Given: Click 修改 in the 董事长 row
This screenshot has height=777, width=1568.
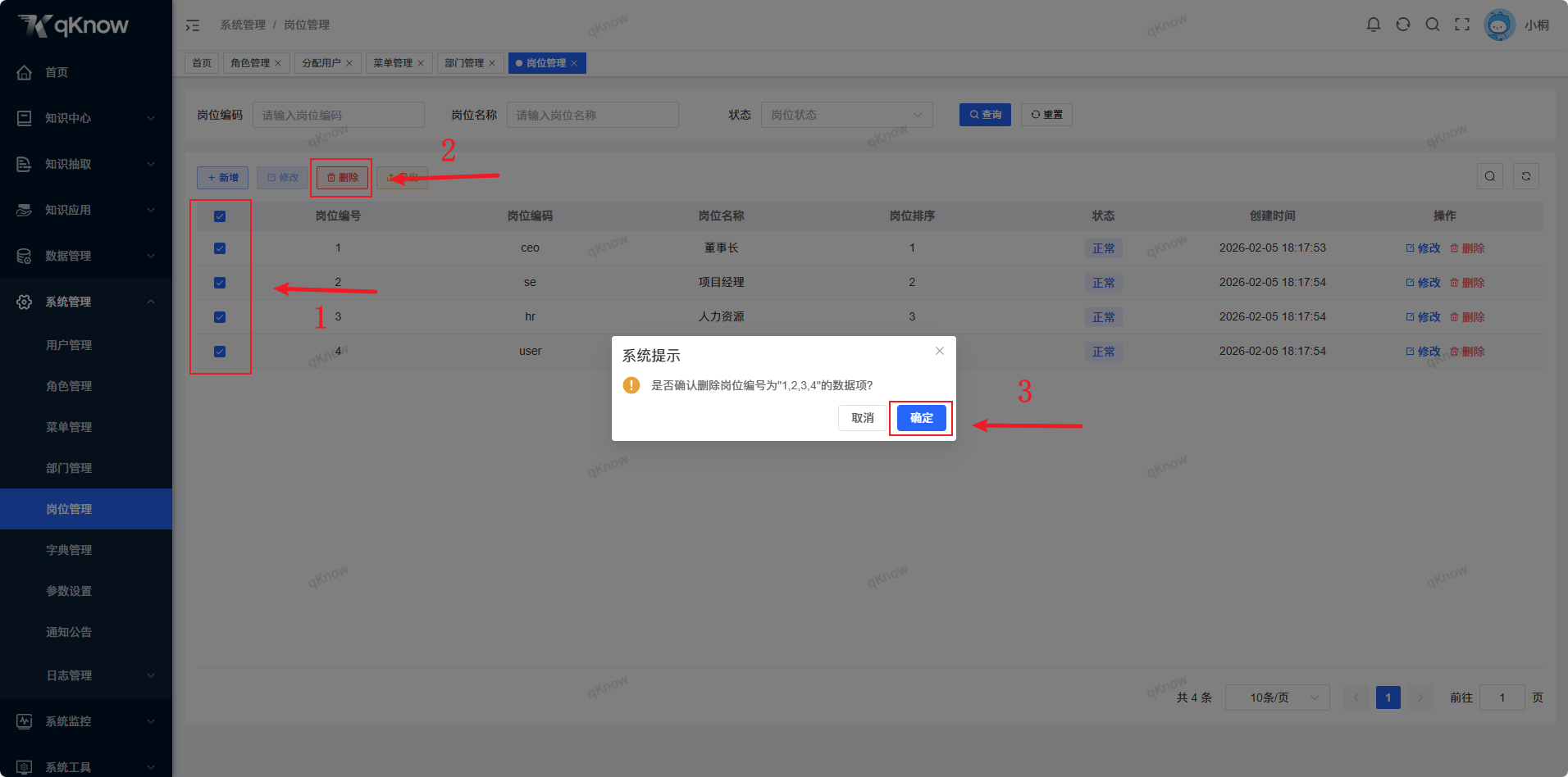Looking at the screenshot, I should [x=1423, y=248].
